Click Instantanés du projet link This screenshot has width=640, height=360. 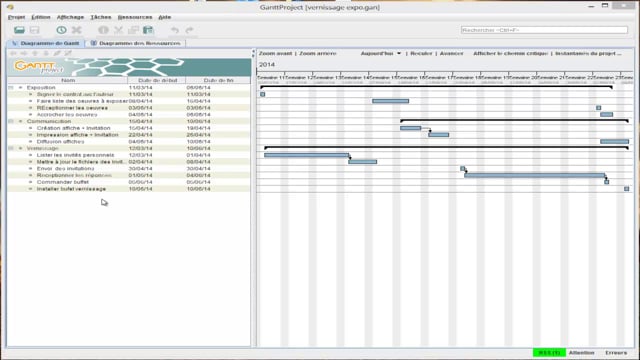coord(589,53)
